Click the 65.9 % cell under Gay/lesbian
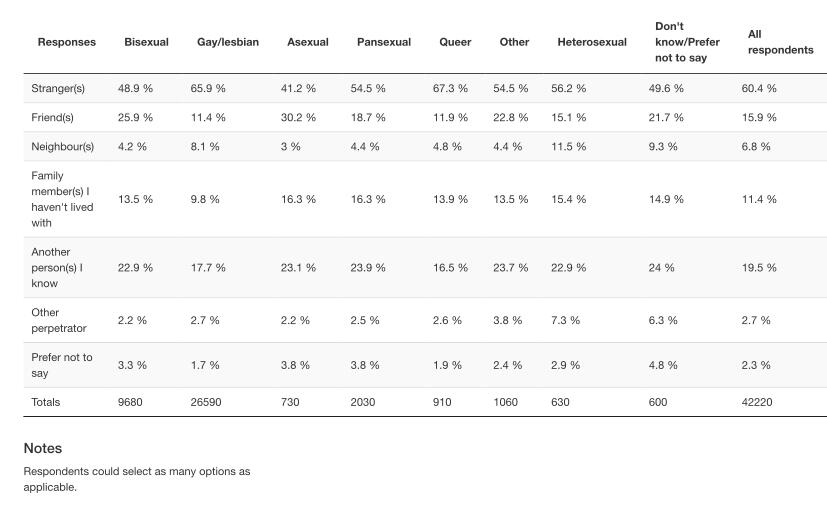Image resolution: width=827 pixels, height=507 pixels. pos(208,88)
